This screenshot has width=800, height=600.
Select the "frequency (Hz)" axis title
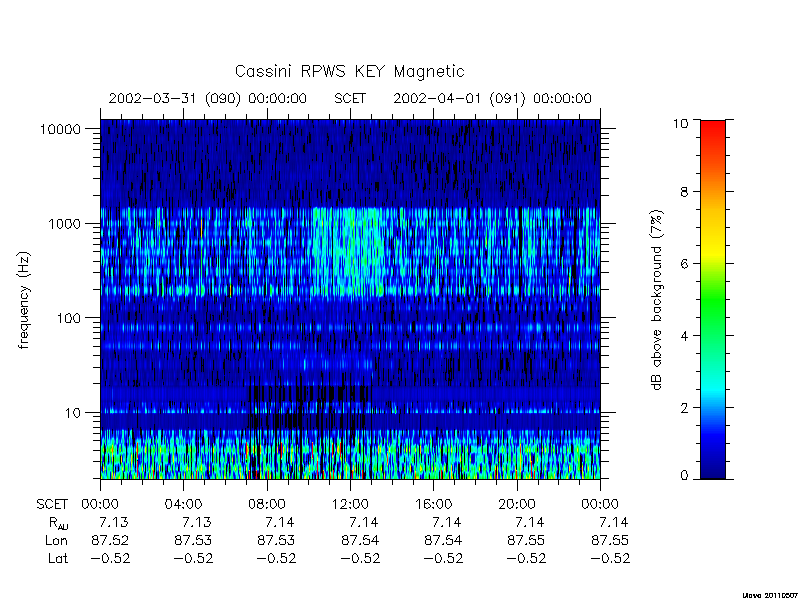pos(24,300)
